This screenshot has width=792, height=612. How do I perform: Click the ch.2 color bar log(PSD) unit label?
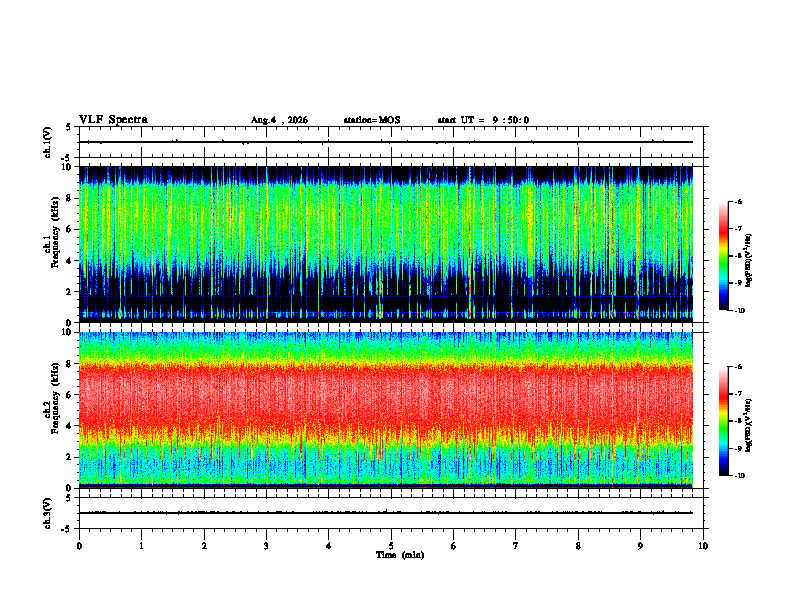tap(749, 425)
